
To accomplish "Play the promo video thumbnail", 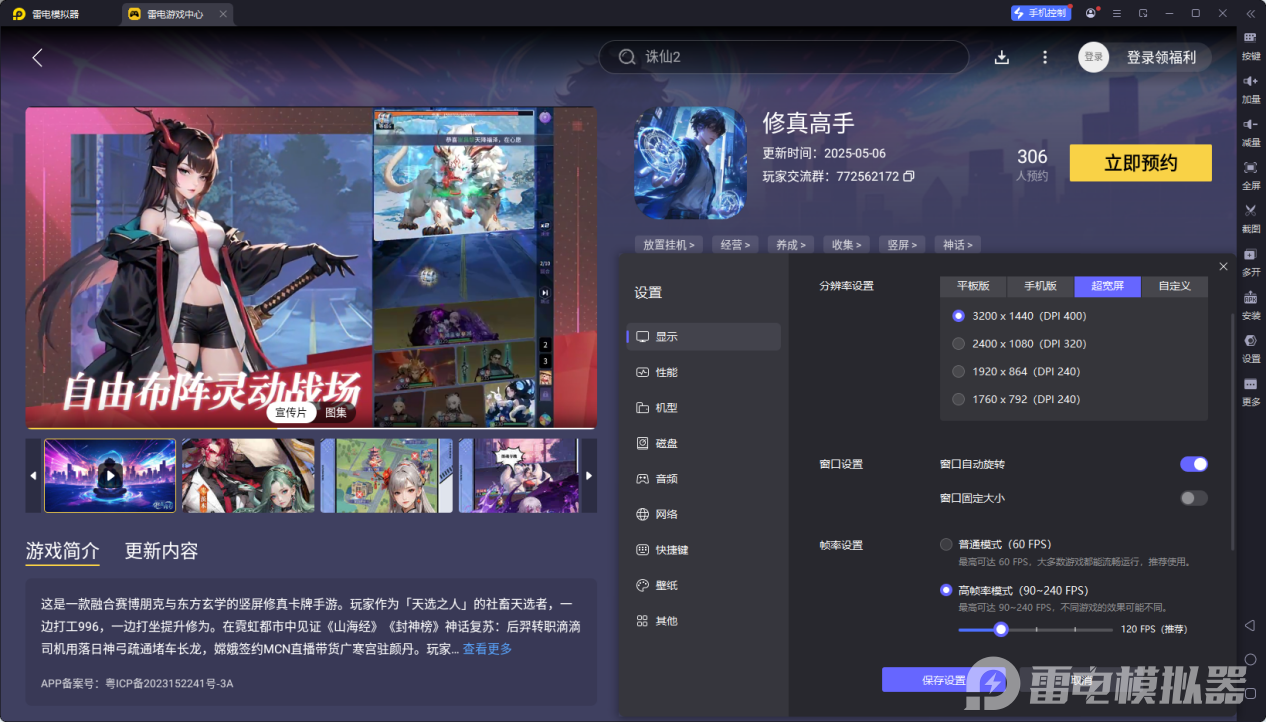I will 110,475.
